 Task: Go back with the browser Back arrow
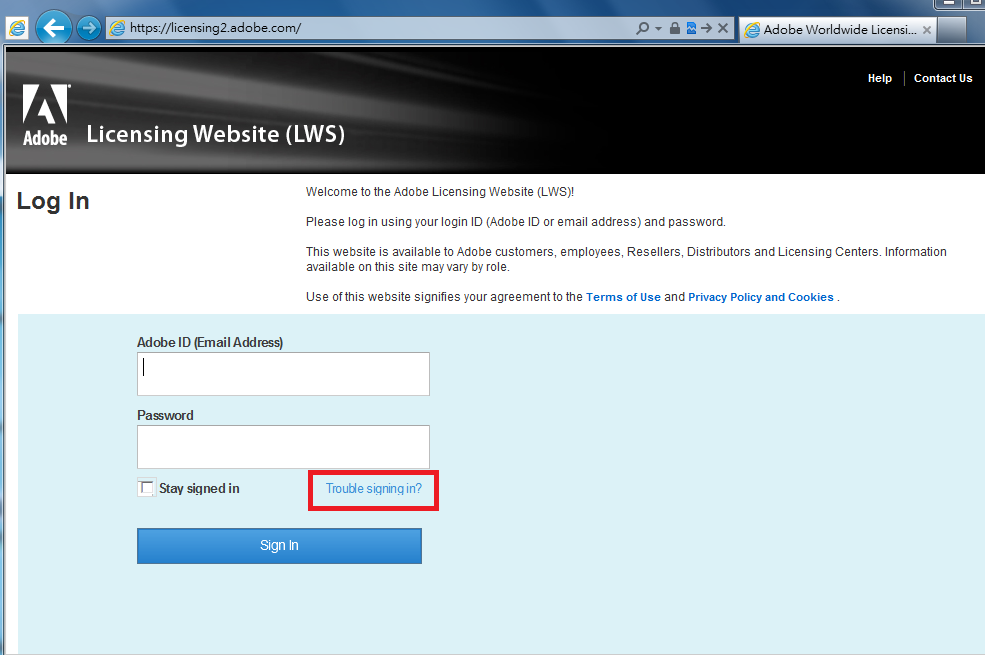pyautogui.click(x=53, y=28)
